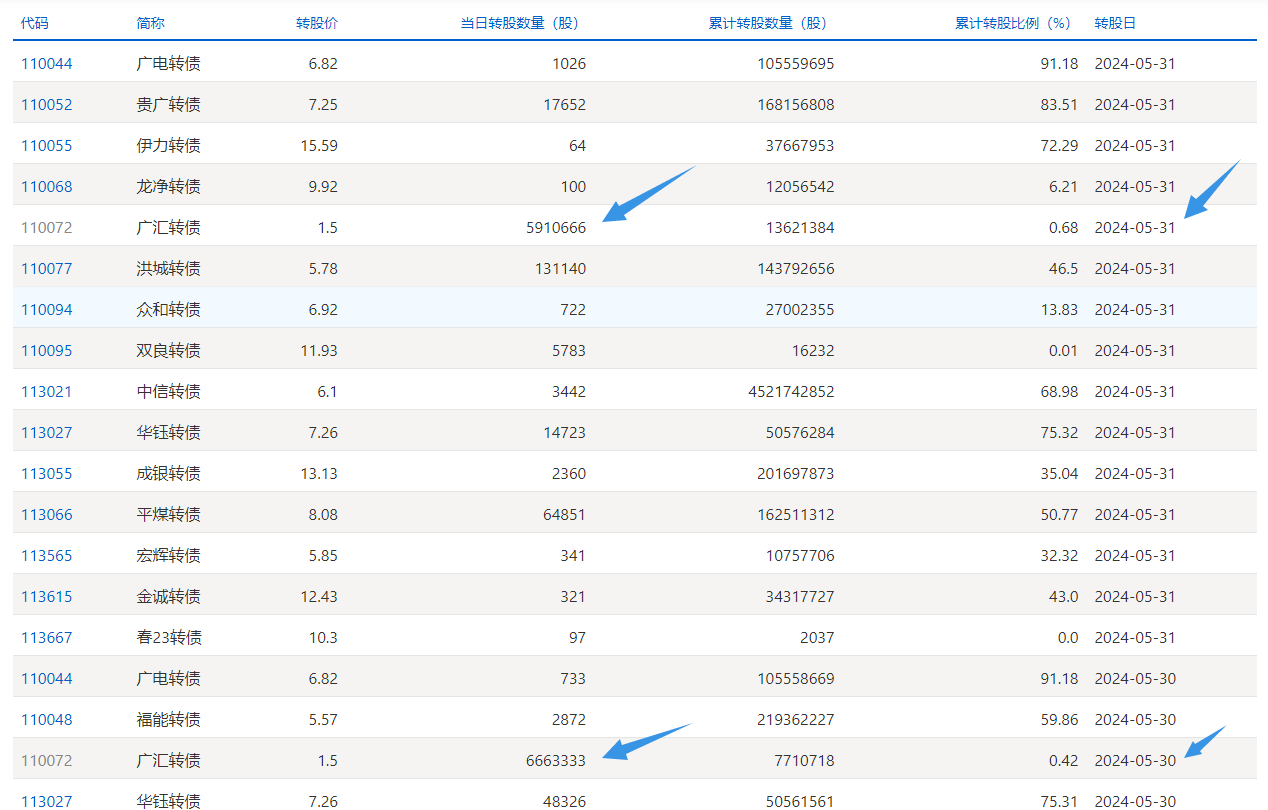Click conversion price 15.59

point(319,146)
